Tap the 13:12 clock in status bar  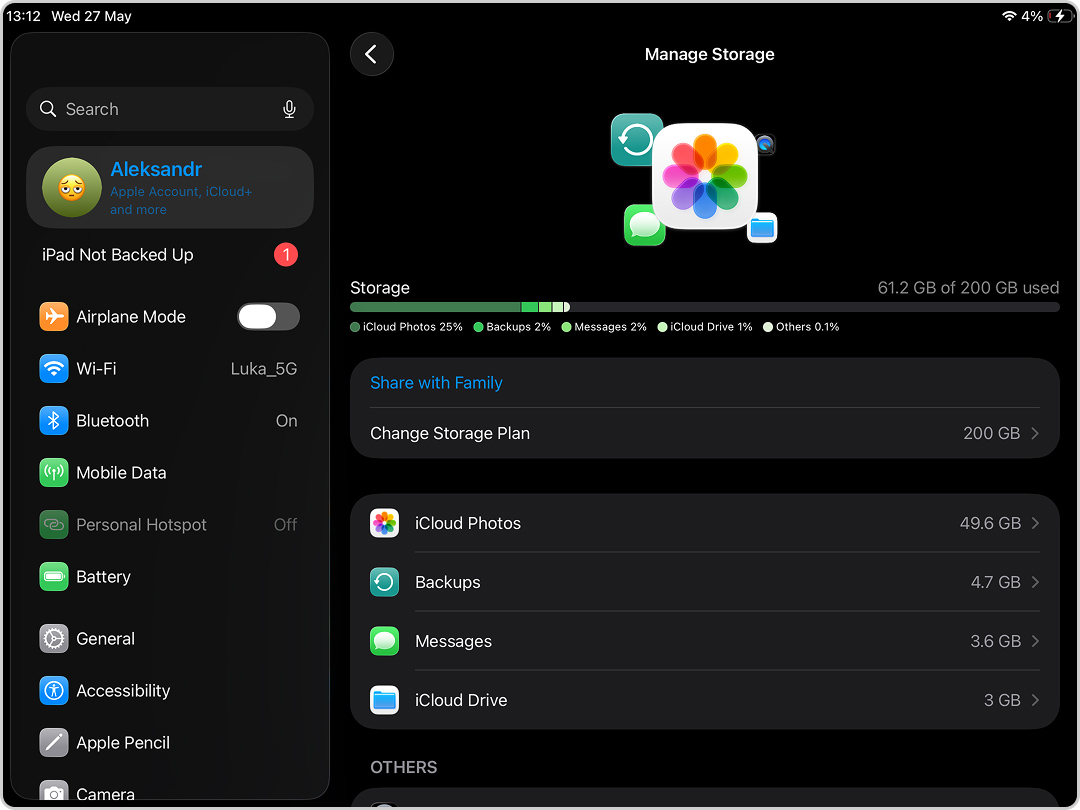pyautogui.click(x=23, y=16)
